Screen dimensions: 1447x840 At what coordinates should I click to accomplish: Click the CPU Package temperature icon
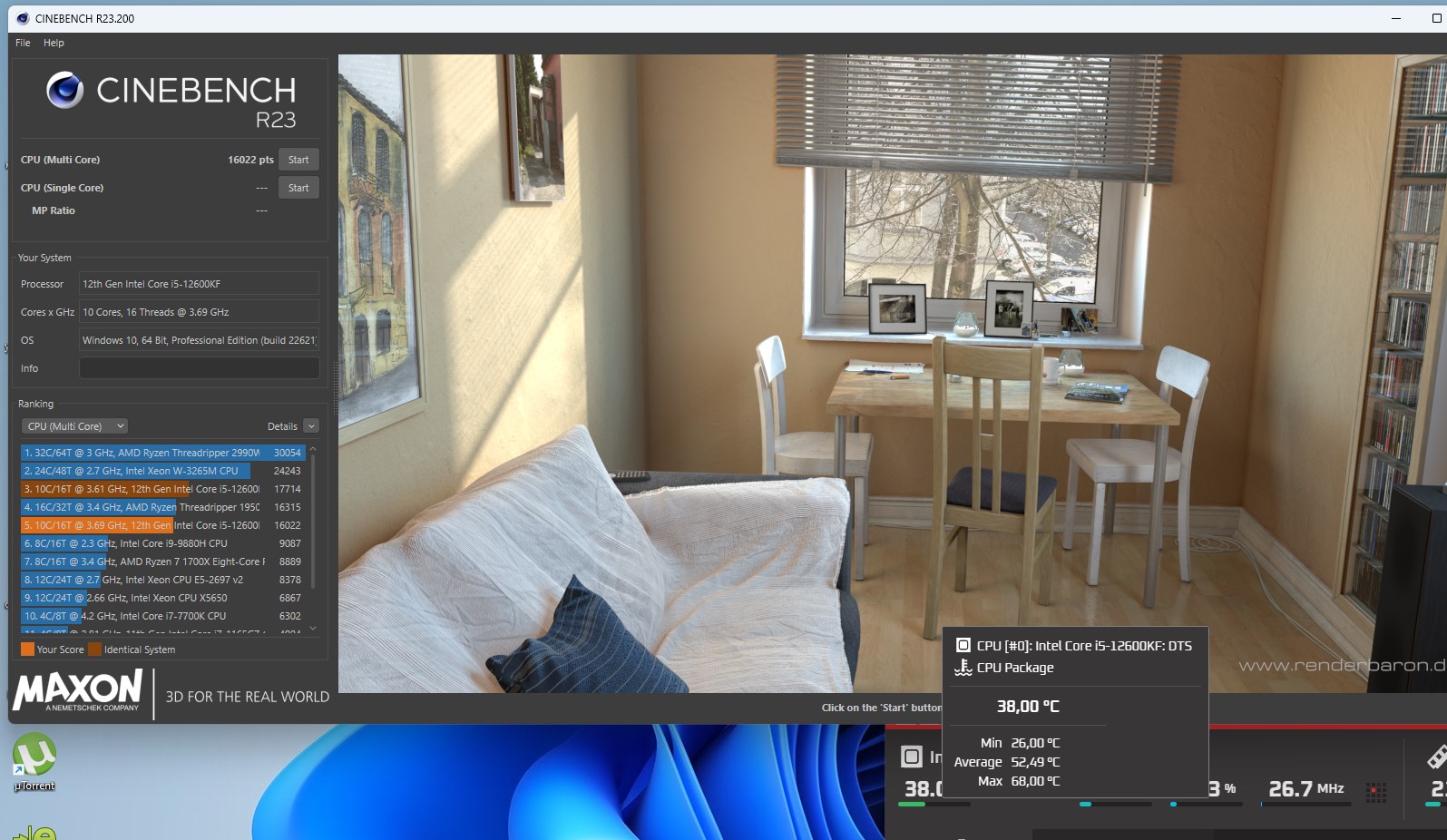click(963, 668)
